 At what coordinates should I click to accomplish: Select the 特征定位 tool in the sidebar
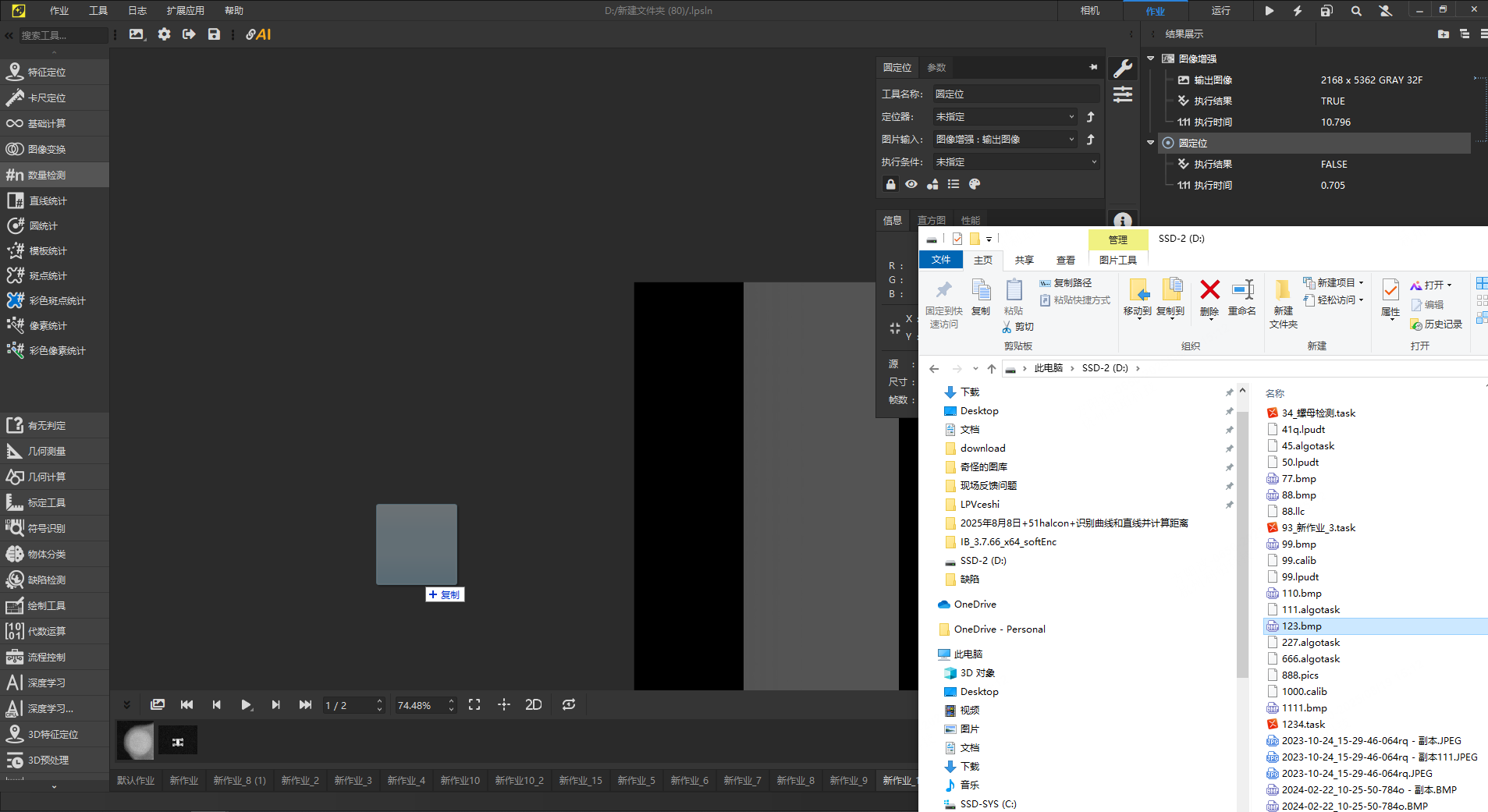[47, 73]
